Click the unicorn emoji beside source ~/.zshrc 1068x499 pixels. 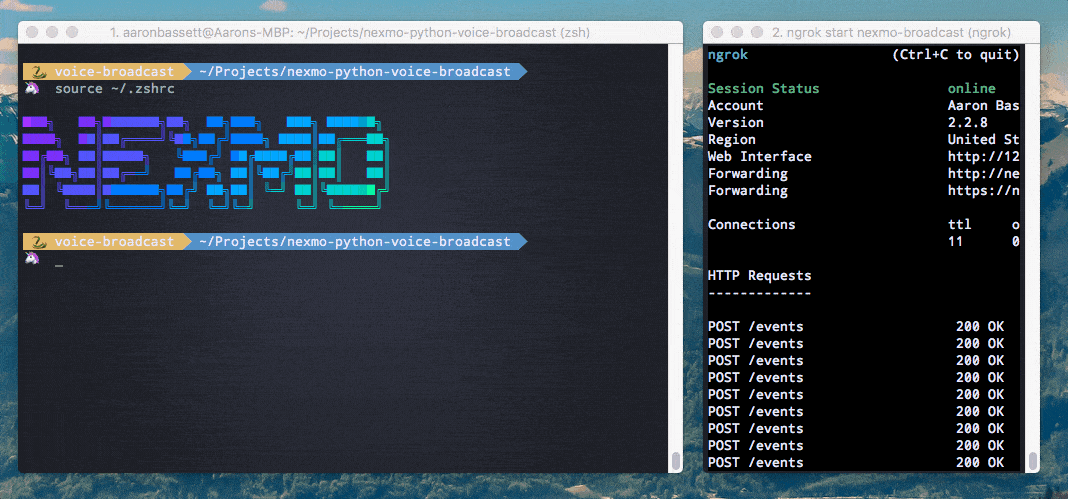coord(31,88)
